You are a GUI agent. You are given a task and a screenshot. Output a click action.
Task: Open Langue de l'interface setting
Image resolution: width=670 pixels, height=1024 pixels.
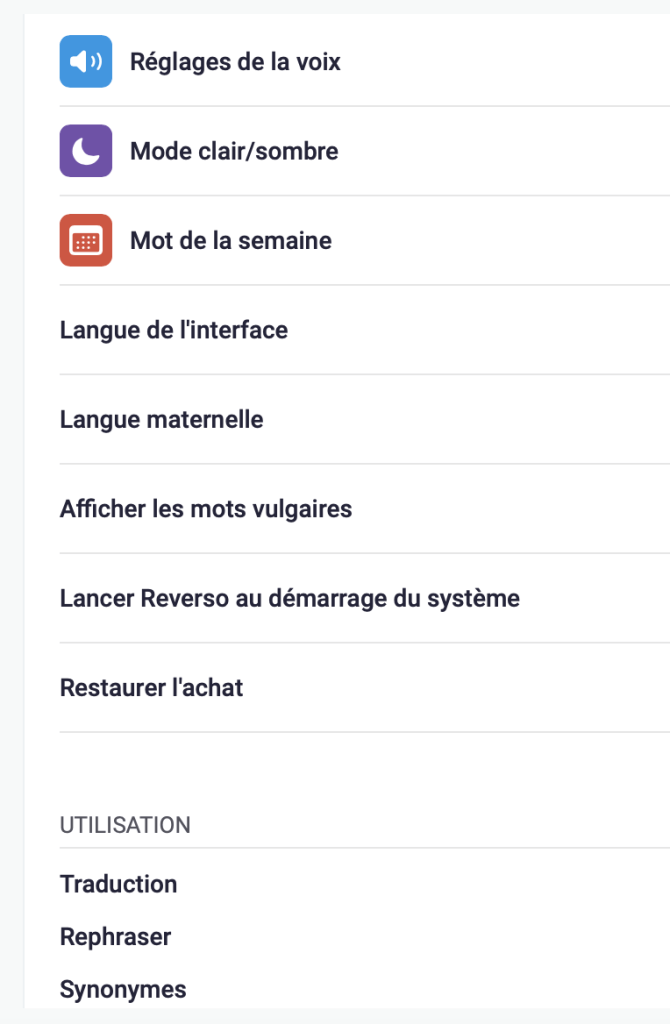coord(174,330)
